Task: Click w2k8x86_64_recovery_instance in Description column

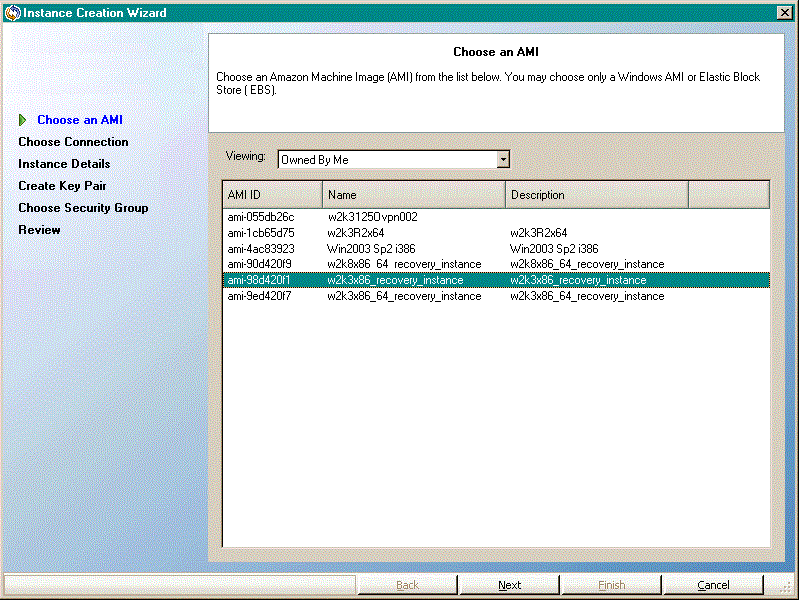Action: (x=587, y=264)
